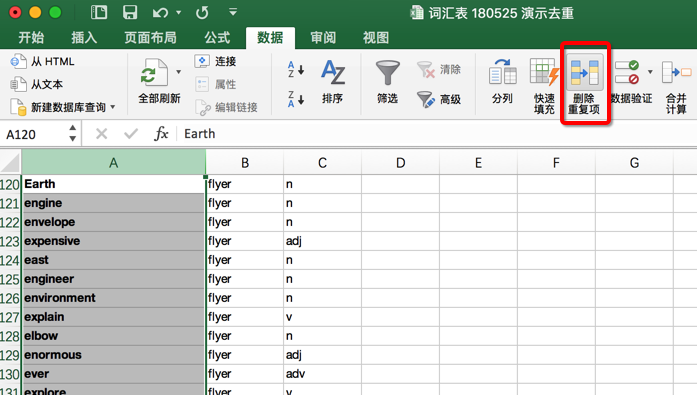697x395 pixels.
Task: Click cell containing Earth
Action: [x=114, y=184]
